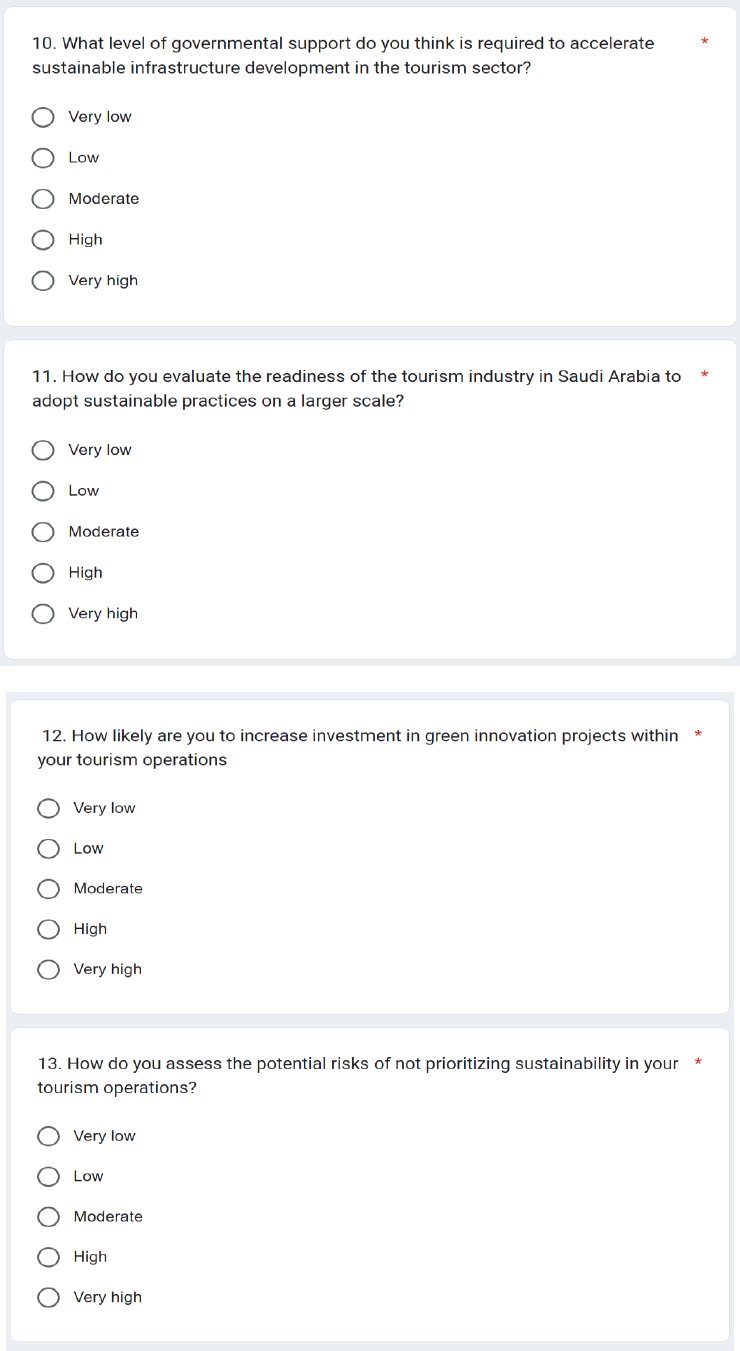The height and width of the screenshot is (1351, 740).
Task: Choose 'Low' for question 12
Action: click(48, 849)
